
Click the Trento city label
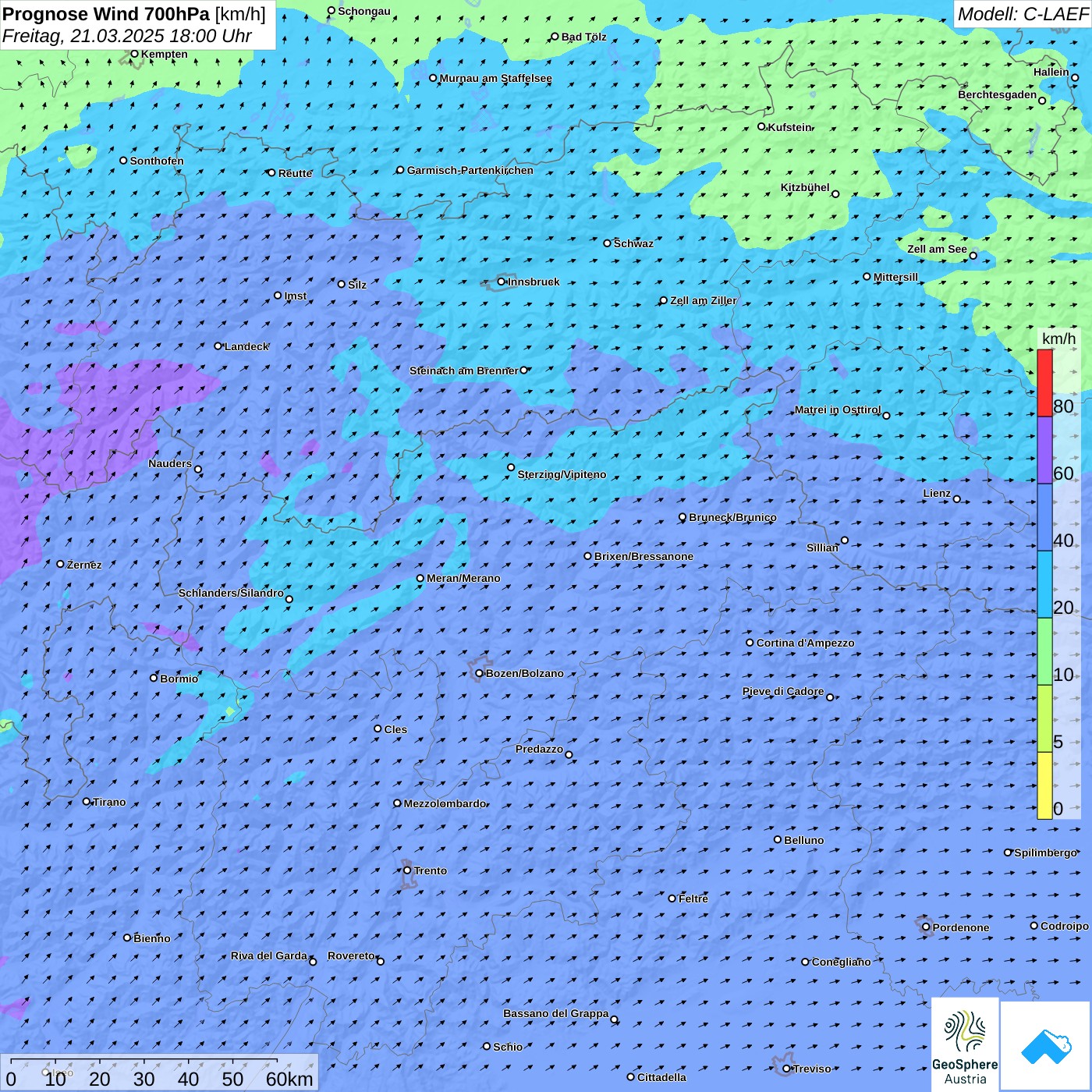(x=431, y=870)
